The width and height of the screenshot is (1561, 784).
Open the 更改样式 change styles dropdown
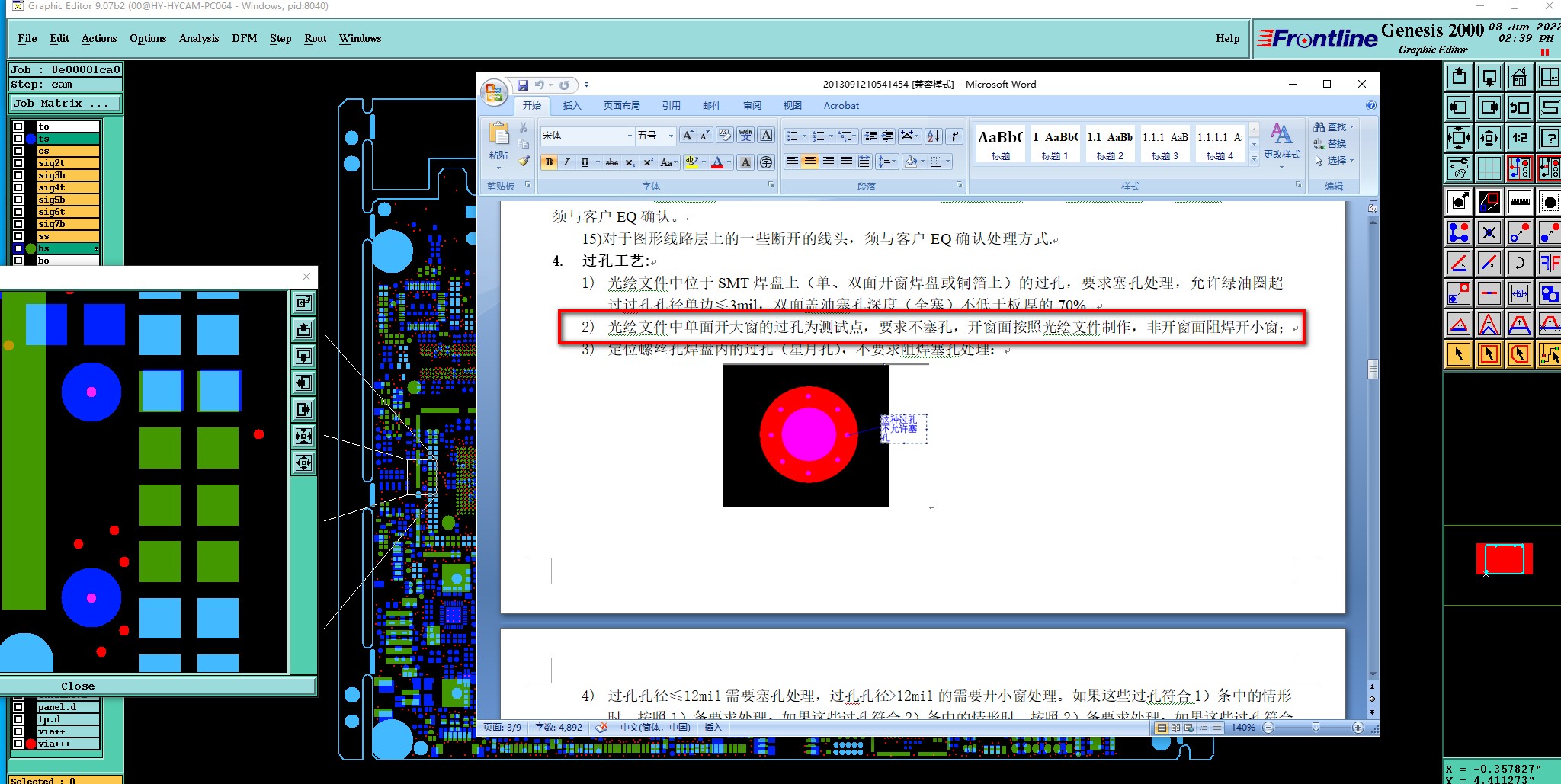[x=1282, y=143]
